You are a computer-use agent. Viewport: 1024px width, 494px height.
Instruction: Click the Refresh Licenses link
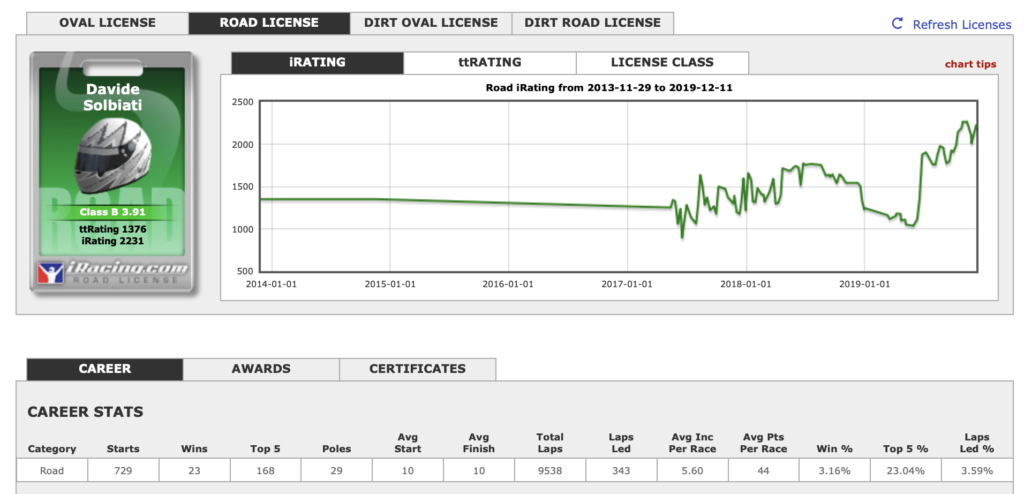click(x=961, y=25)
